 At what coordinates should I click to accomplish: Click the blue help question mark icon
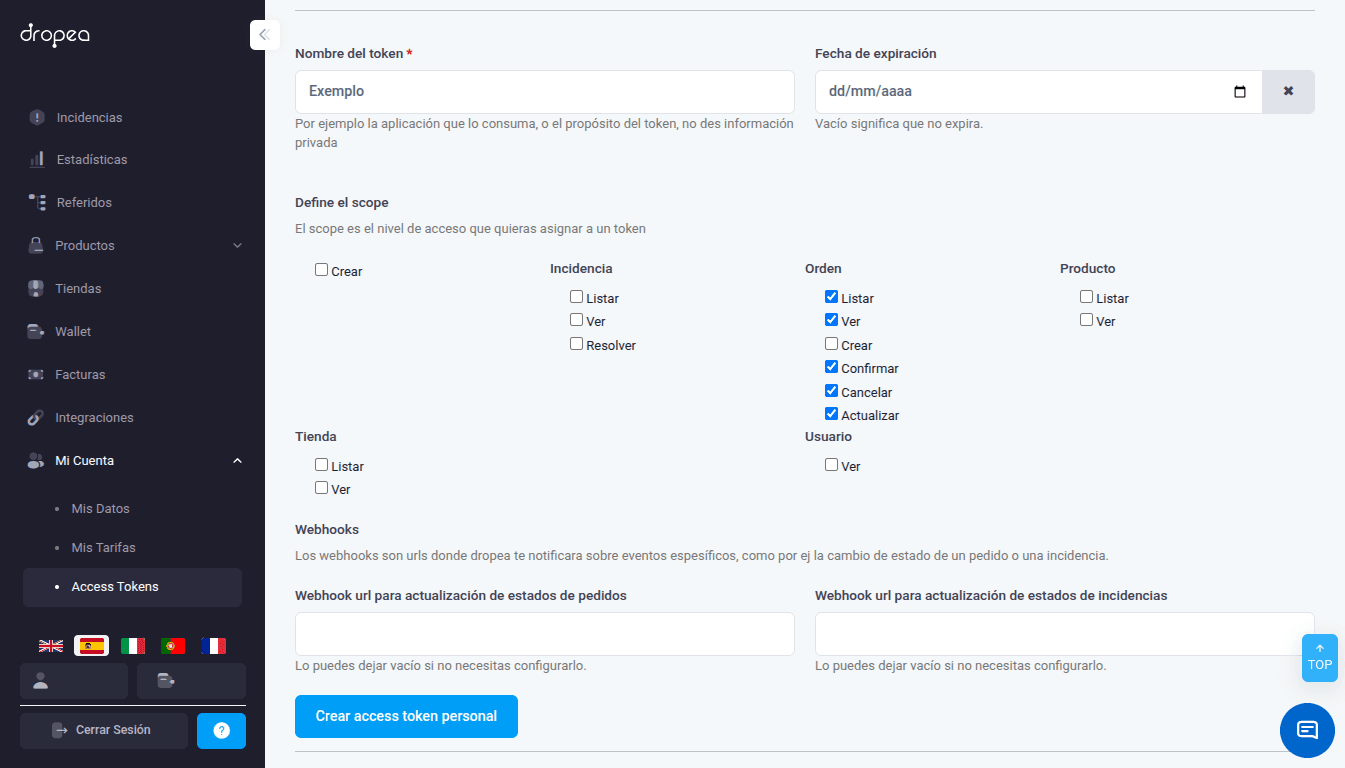[221, 731]
